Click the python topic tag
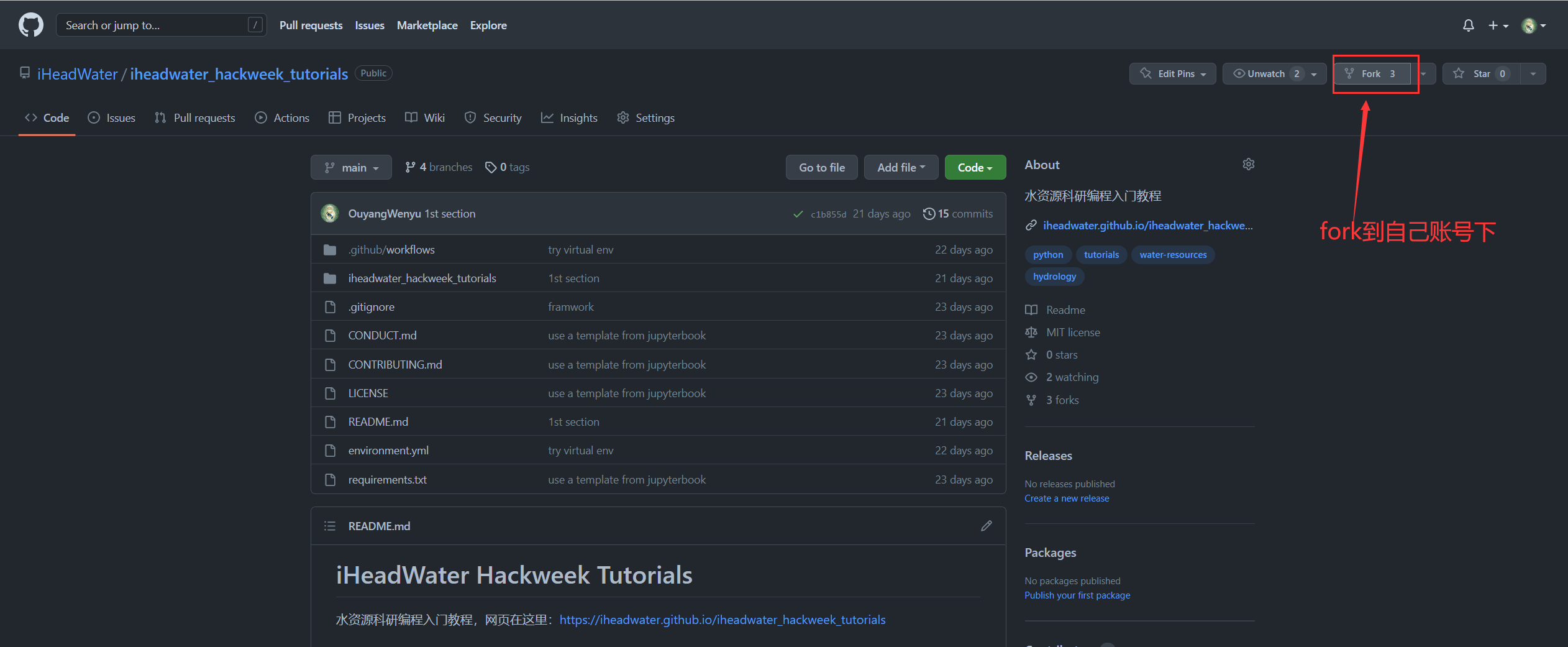 1048,254
